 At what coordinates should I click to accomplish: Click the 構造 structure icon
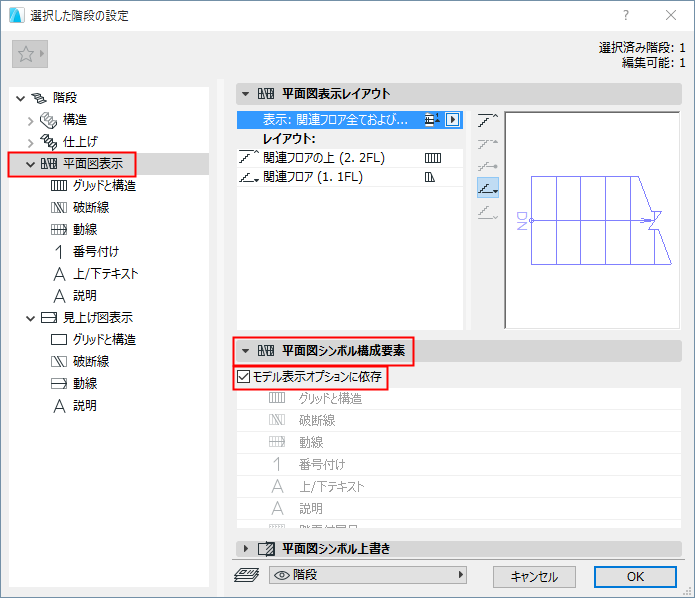pyautogui.click(x=48, y=120)
